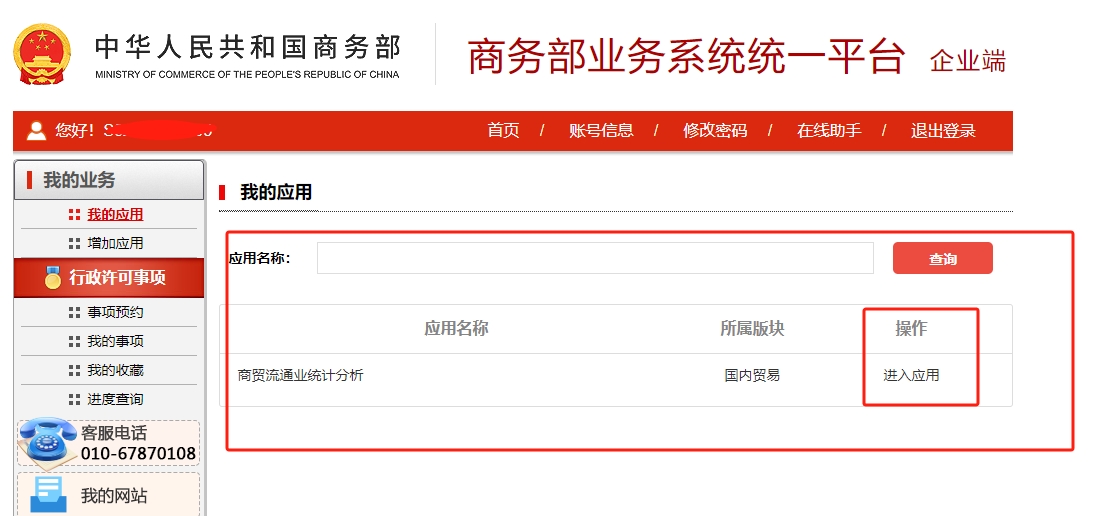The image size is (1101, 516).
Task: Click the 我的应用 main panel heading
Action: point(276,192)
